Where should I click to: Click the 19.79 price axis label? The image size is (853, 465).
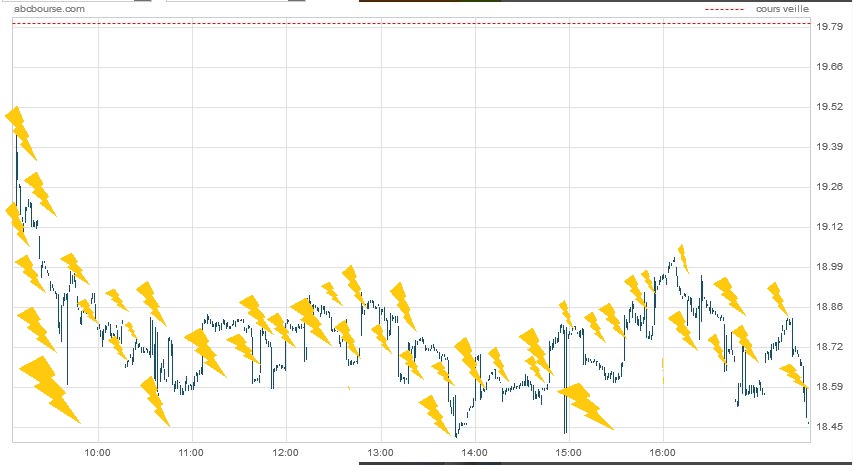pyautogui.click(x=830, y=27)
